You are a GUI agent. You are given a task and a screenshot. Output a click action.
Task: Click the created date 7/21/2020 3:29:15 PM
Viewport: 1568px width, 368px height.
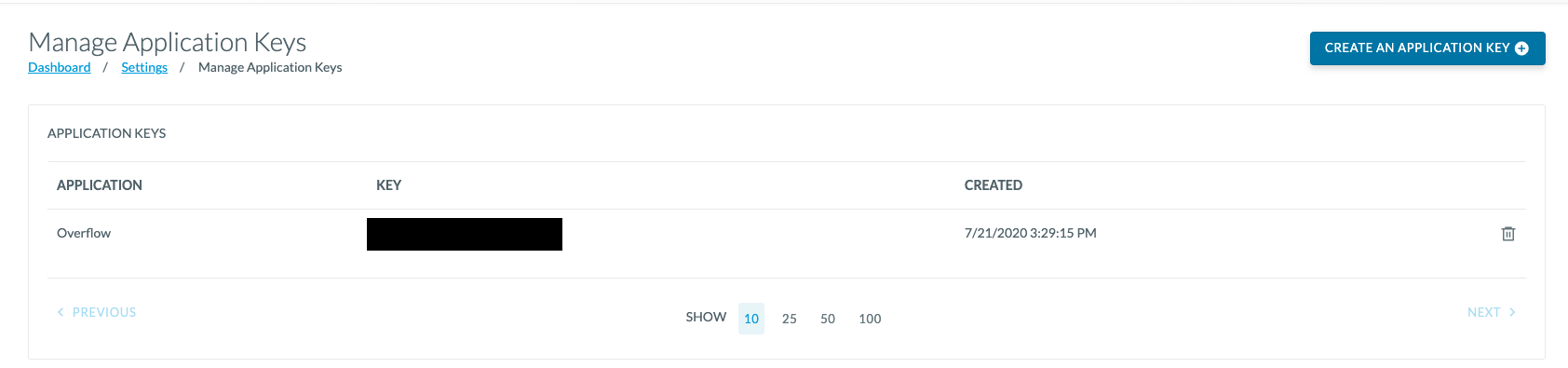(1031, 233)
